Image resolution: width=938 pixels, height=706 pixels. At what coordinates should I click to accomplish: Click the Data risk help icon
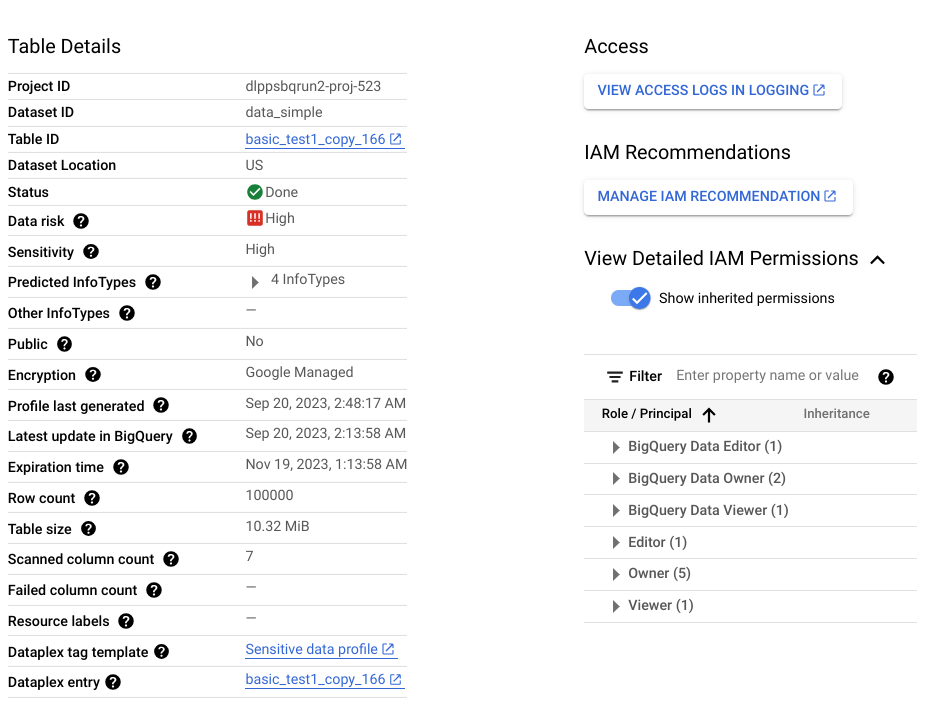81,220
